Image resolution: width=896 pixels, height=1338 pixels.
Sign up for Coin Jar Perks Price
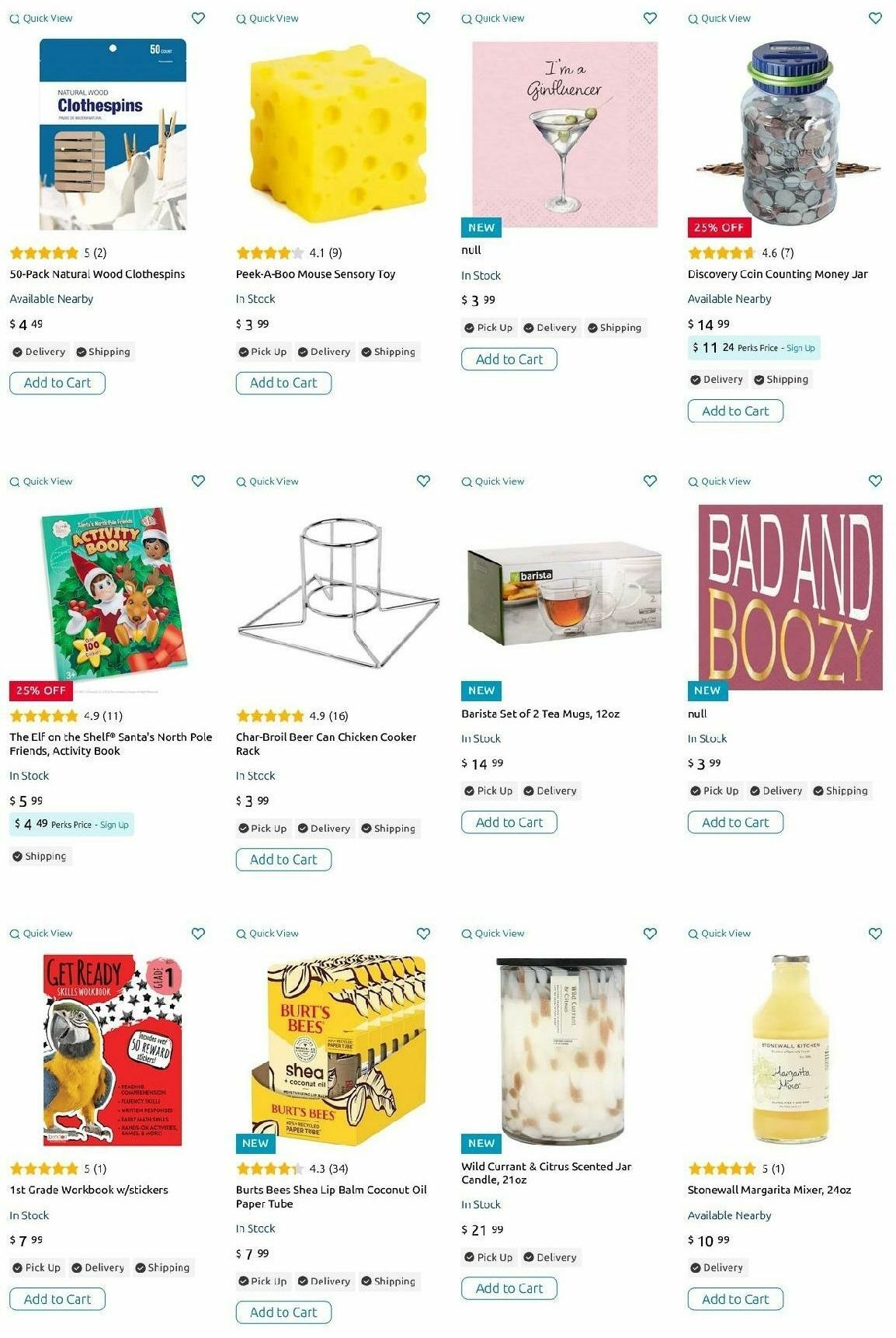coord(800,348)
